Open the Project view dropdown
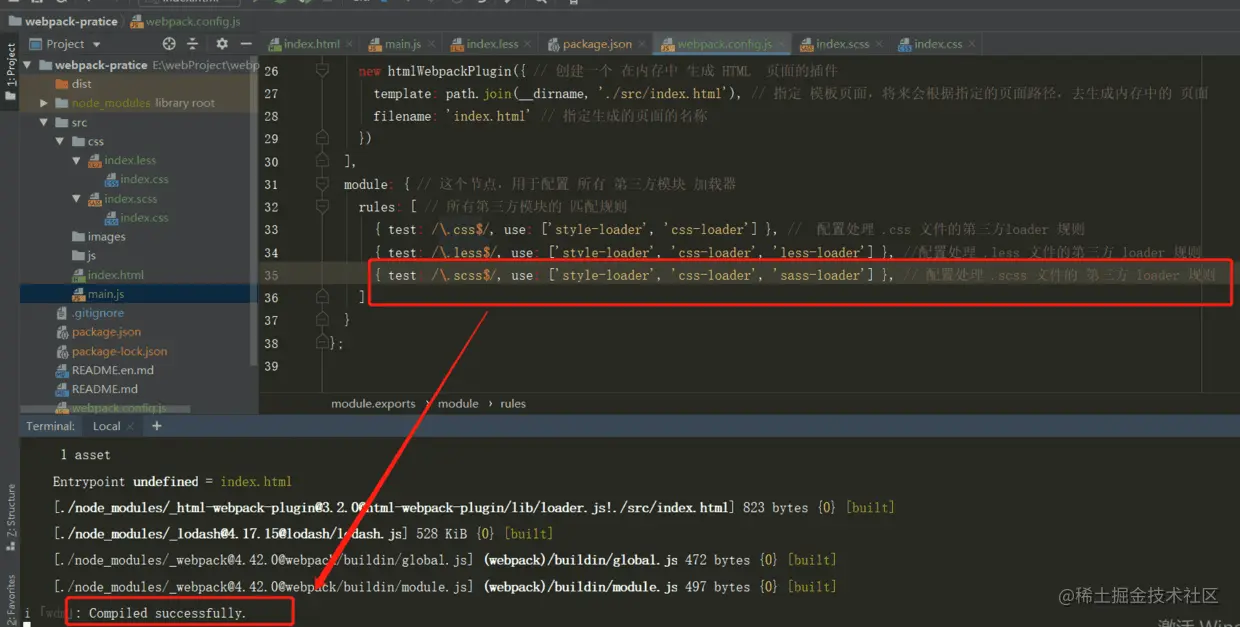The height and width of the screenshot is (627, 1240). pyautogui.click(x=65, y=44)
